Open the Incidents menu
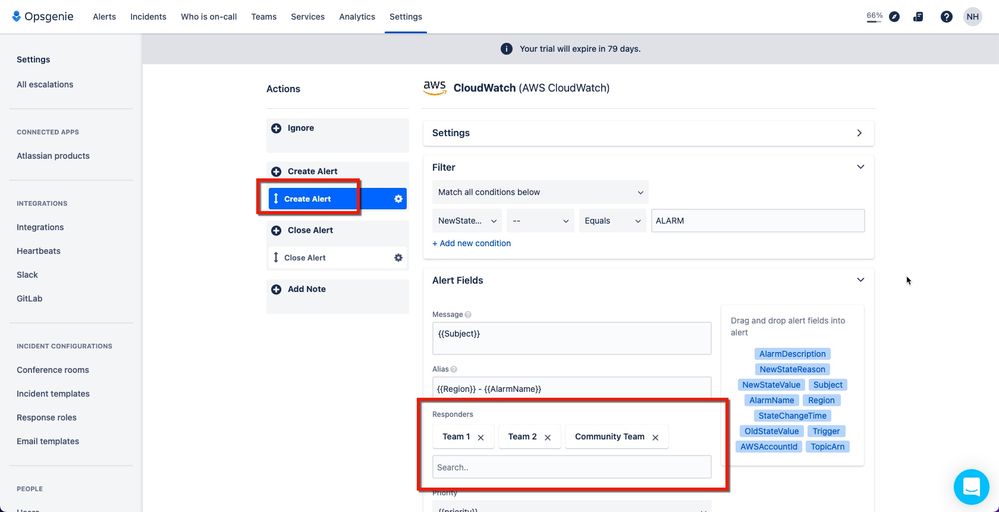 [148, 17]
